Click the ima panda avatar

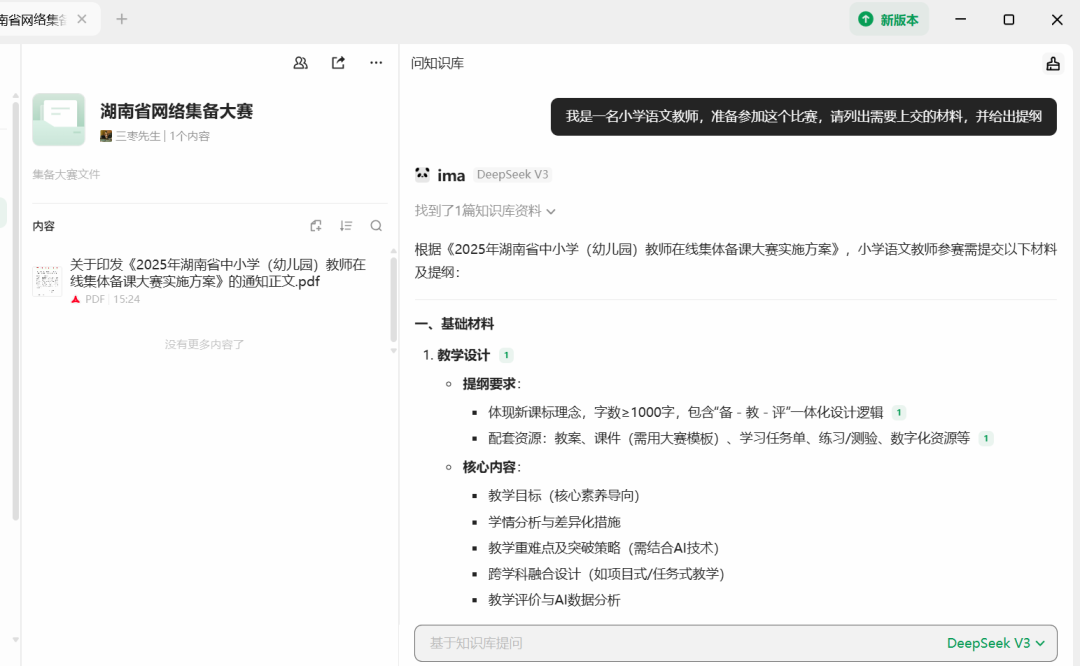point(423,174)
